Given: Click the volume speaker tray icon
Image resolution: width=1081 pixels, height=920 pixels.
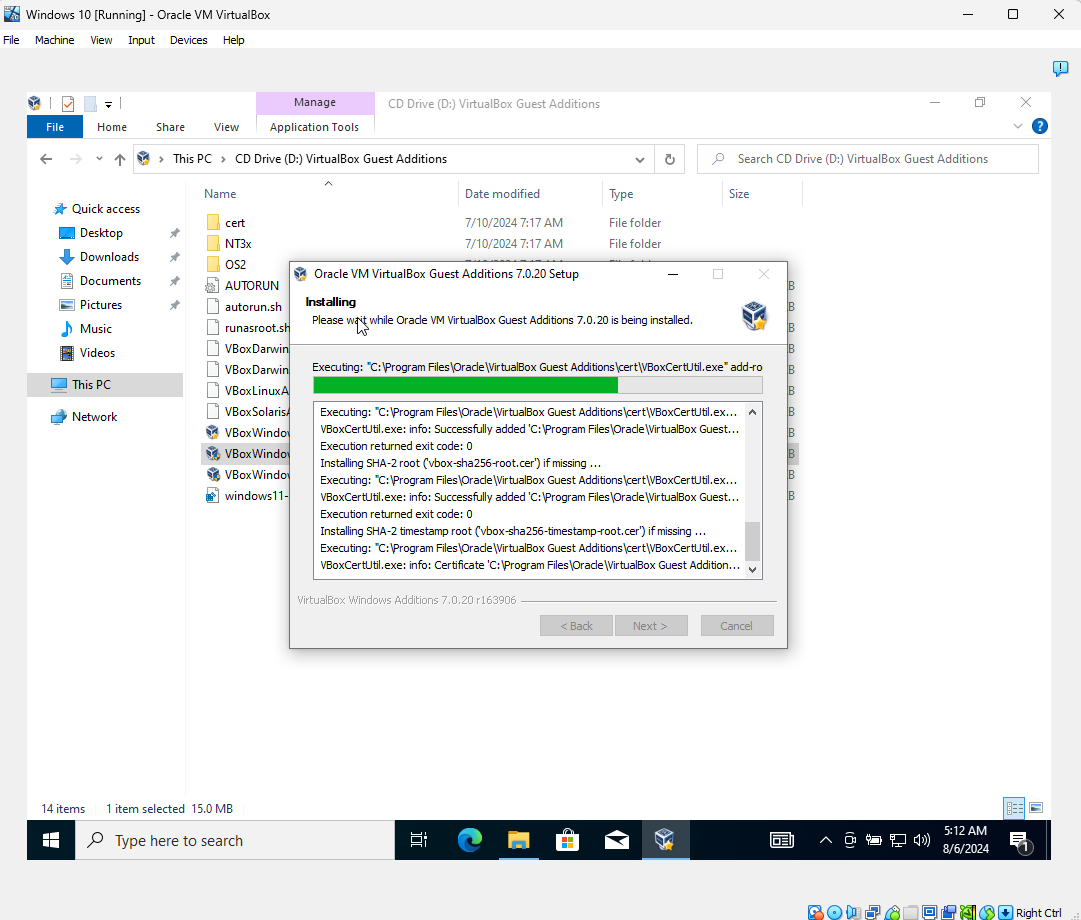Looking at the screenshot, I should [922, 840].
